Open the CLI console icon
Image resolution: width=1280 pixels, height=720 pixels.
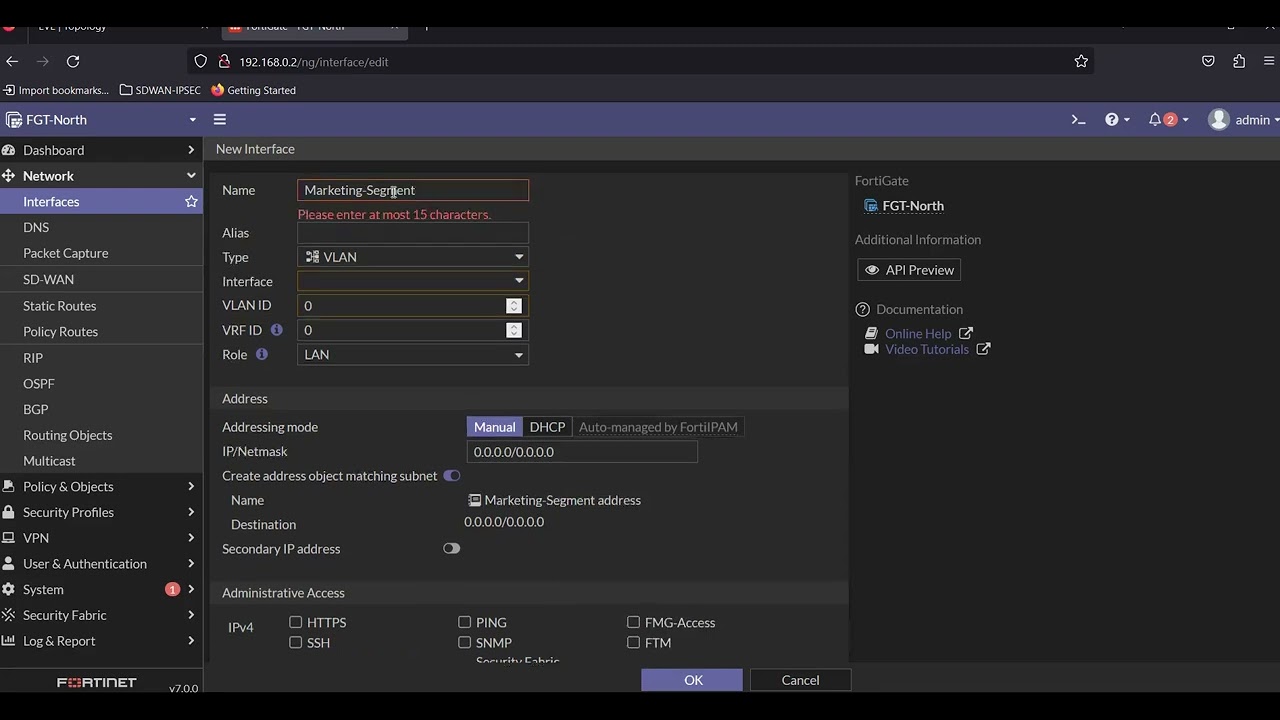point(1078,120)
